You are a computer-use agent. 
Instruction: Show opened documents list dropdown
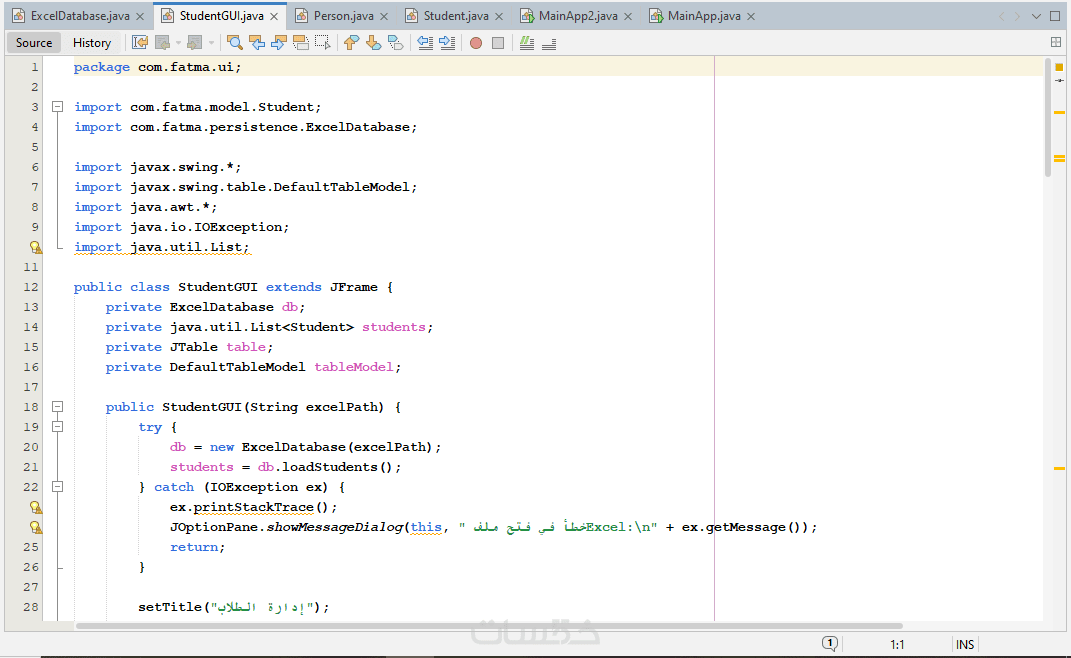pyautogui.click(x=1036, y=16)
